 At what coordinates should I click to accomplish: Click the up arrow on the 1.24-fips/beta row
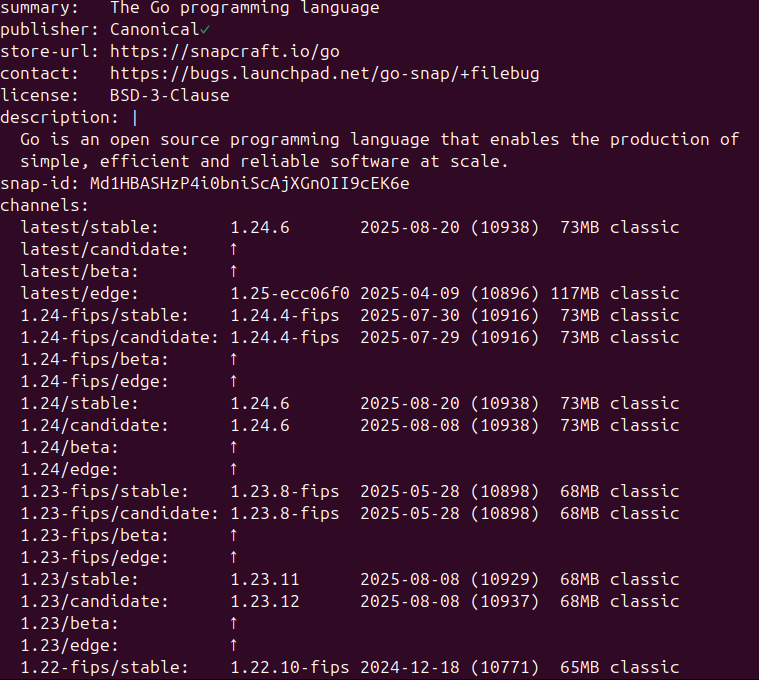coord(234,359)
